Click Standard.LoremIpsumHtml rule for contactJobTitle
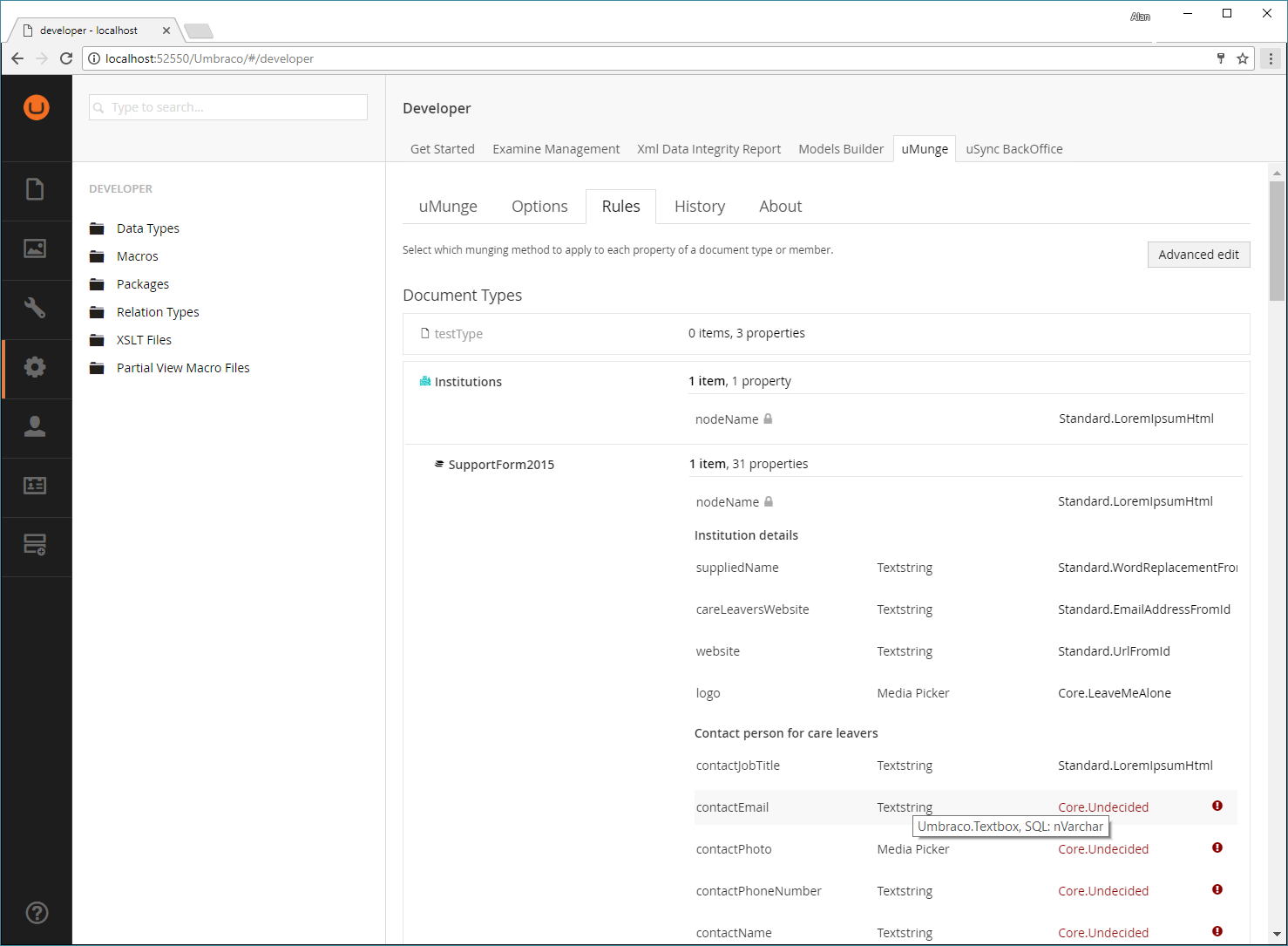Viewport: 1288px width, 946px height. pyautogui.click(x=1135, y=766)
